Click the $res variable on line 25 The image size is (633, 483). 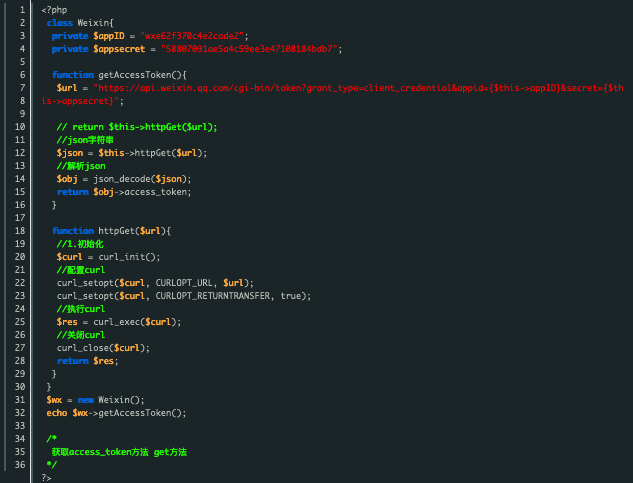67,322
